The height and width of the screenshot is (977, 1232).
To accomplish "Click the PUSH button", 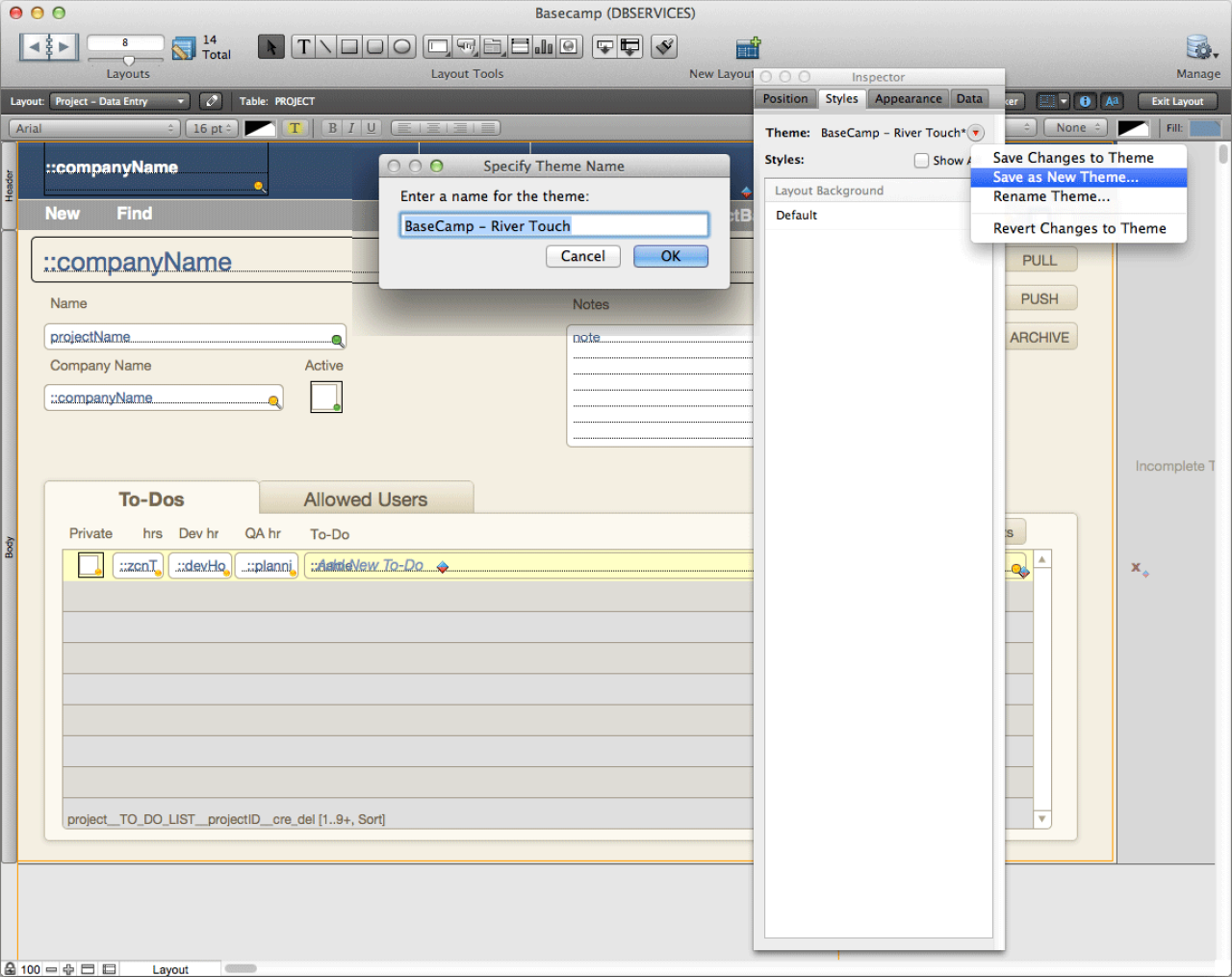I will point(1039,298).
